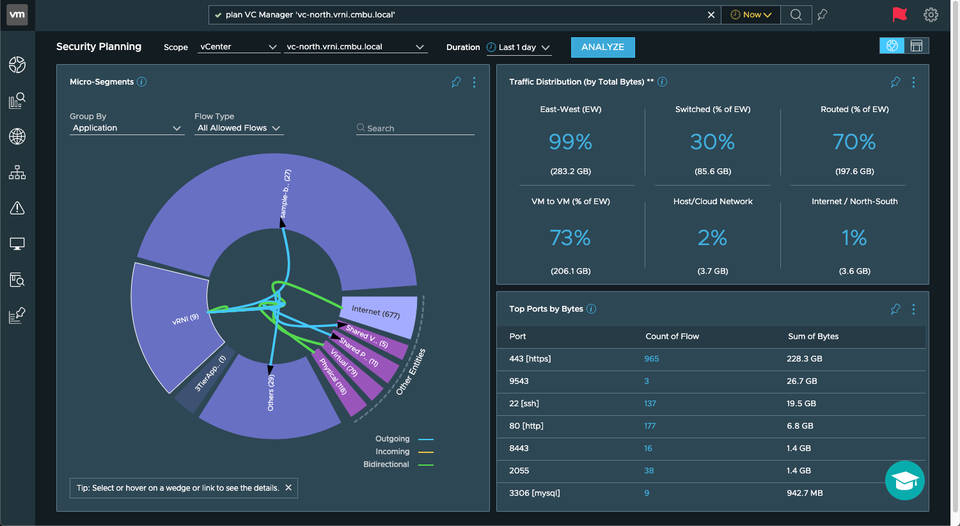Pin the Traffic Distribution widget
Viewport: 960px width, 526px height.
pyautogui.click(x=895, y=82)
